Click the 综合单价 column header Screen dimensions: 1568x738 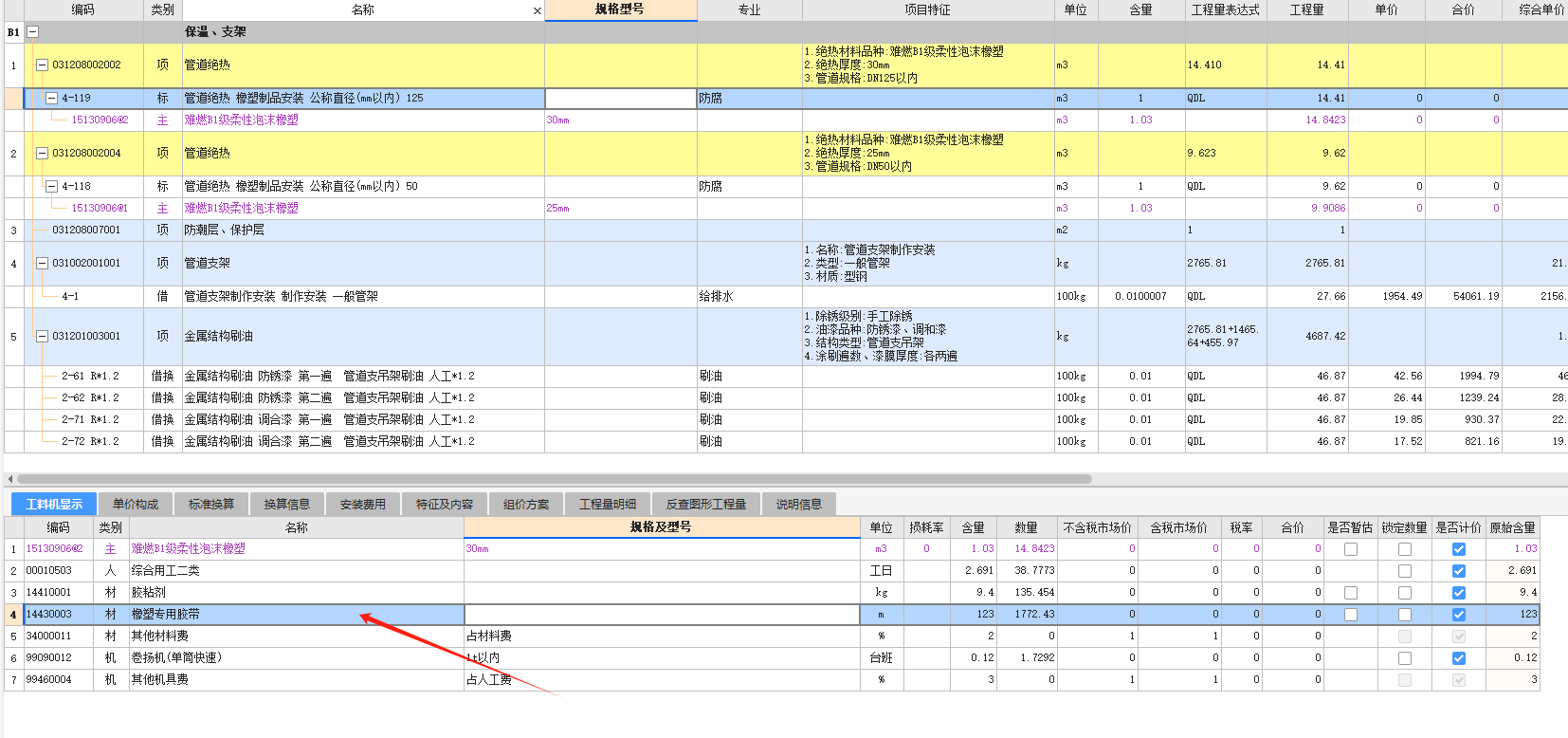coord(1536,9)
